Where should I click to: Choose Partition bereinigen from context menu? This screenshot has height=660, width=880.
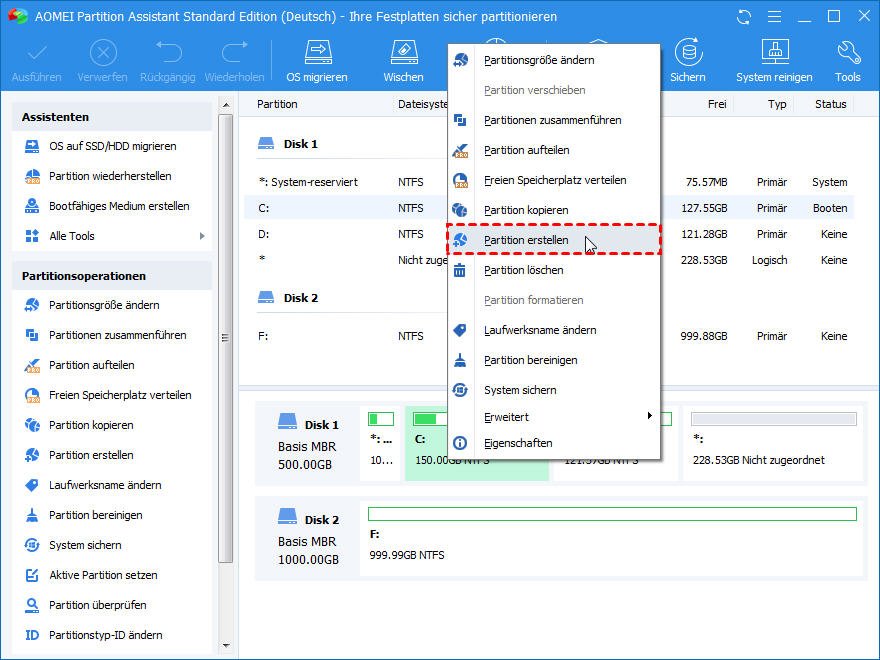coord(553,360)
